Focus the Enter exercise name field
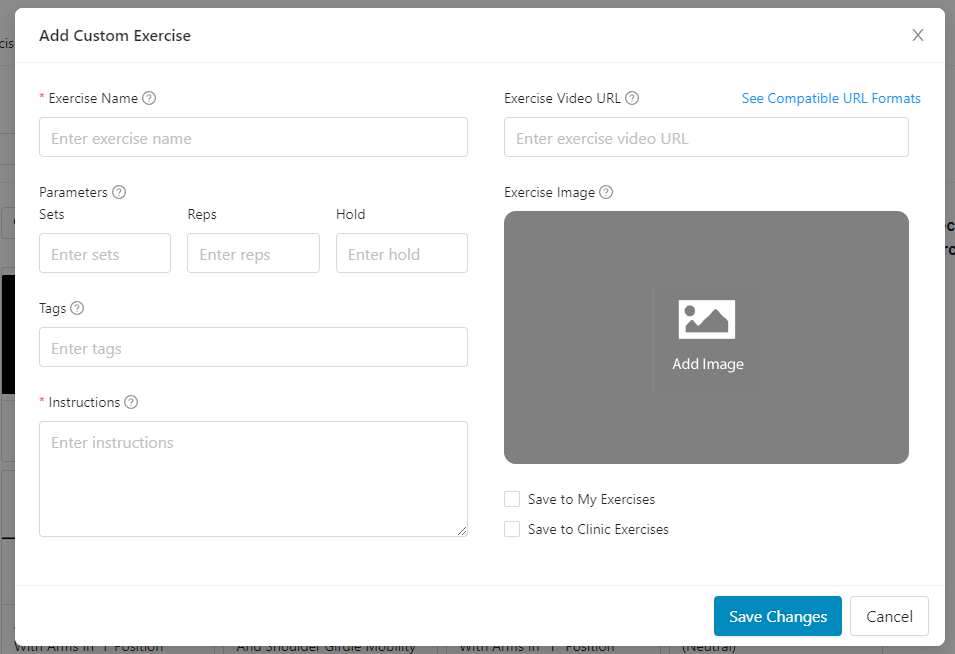This screenshot has width=955, height=654. pos(253,138)
